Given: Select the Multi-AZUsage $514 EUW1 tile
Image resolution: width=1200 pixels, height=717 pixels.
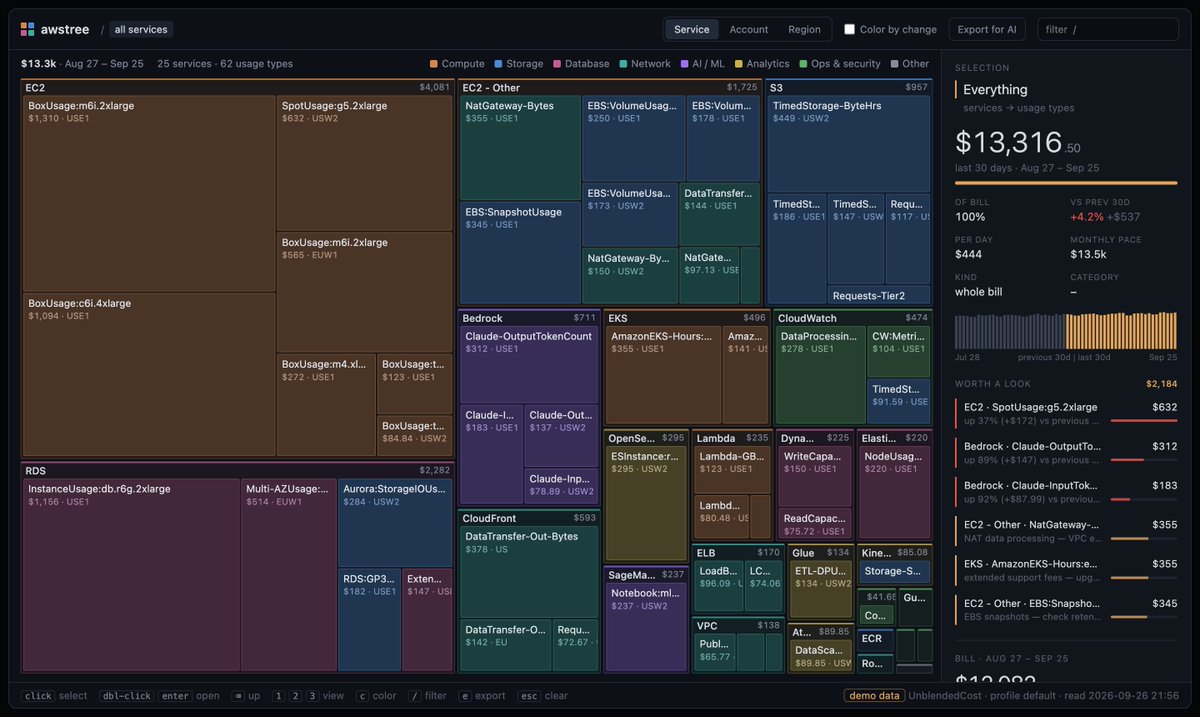Looking at the screenshot, I should [289, 574].
